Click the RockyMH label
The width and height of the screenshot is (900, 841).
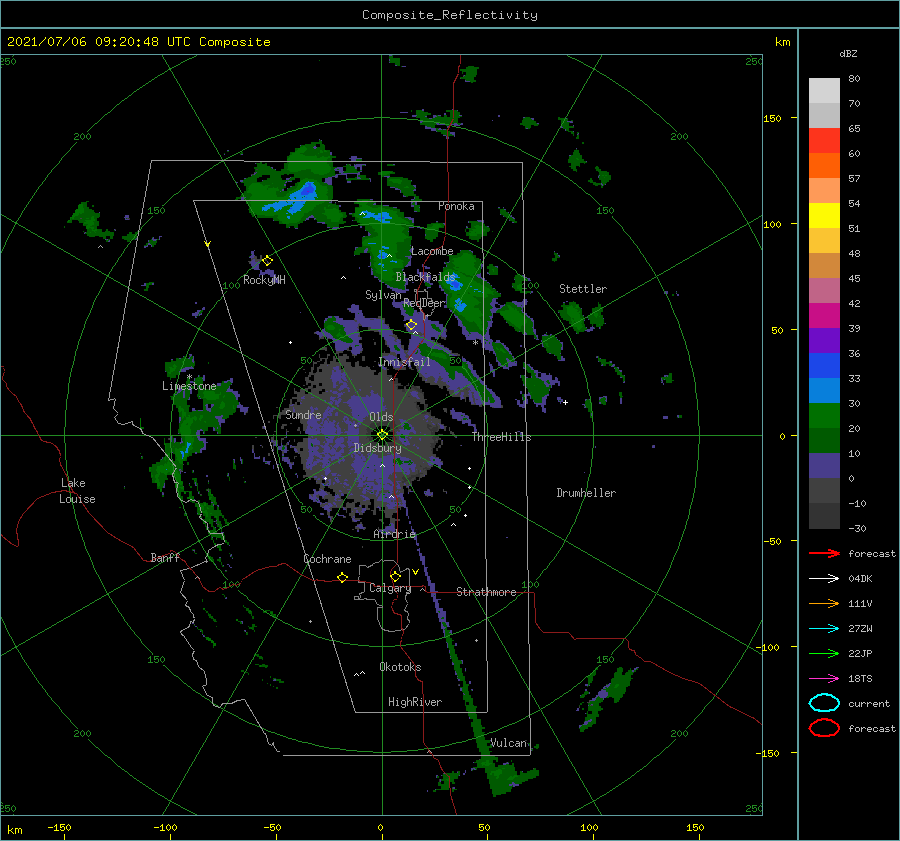pos(264,280)
